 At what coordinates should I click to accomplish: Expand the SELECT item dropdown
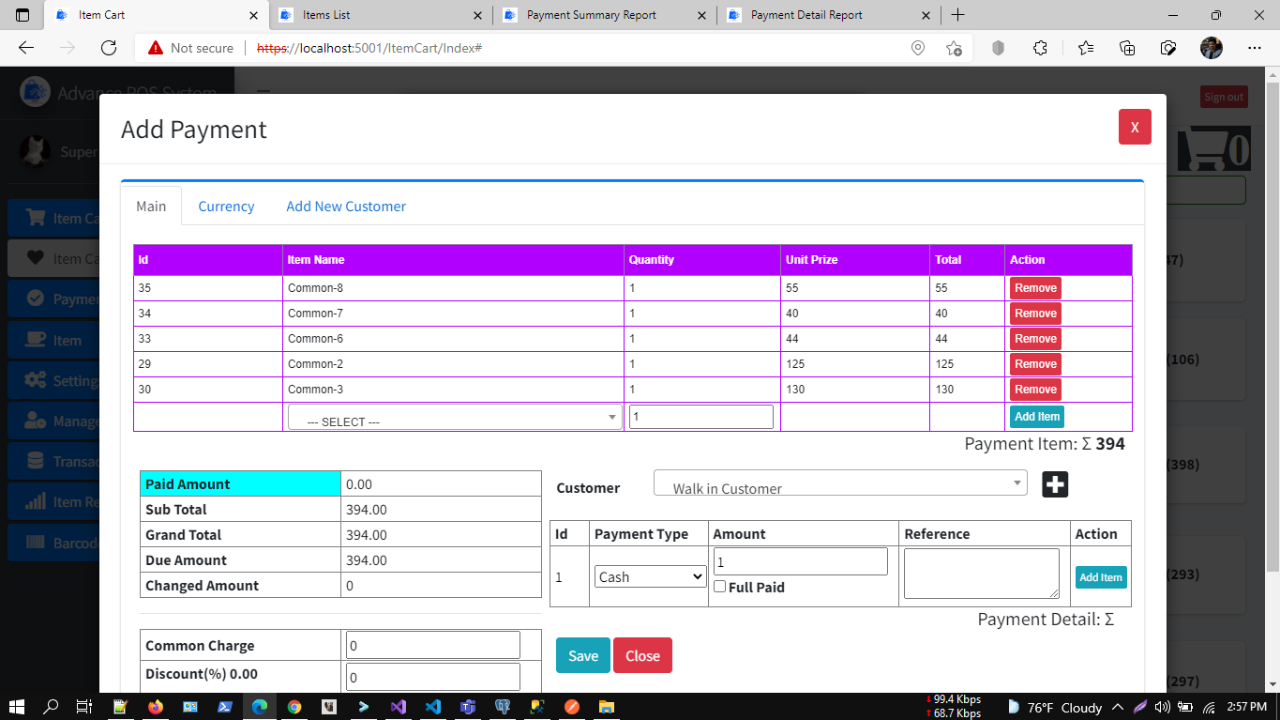[453, 416]
